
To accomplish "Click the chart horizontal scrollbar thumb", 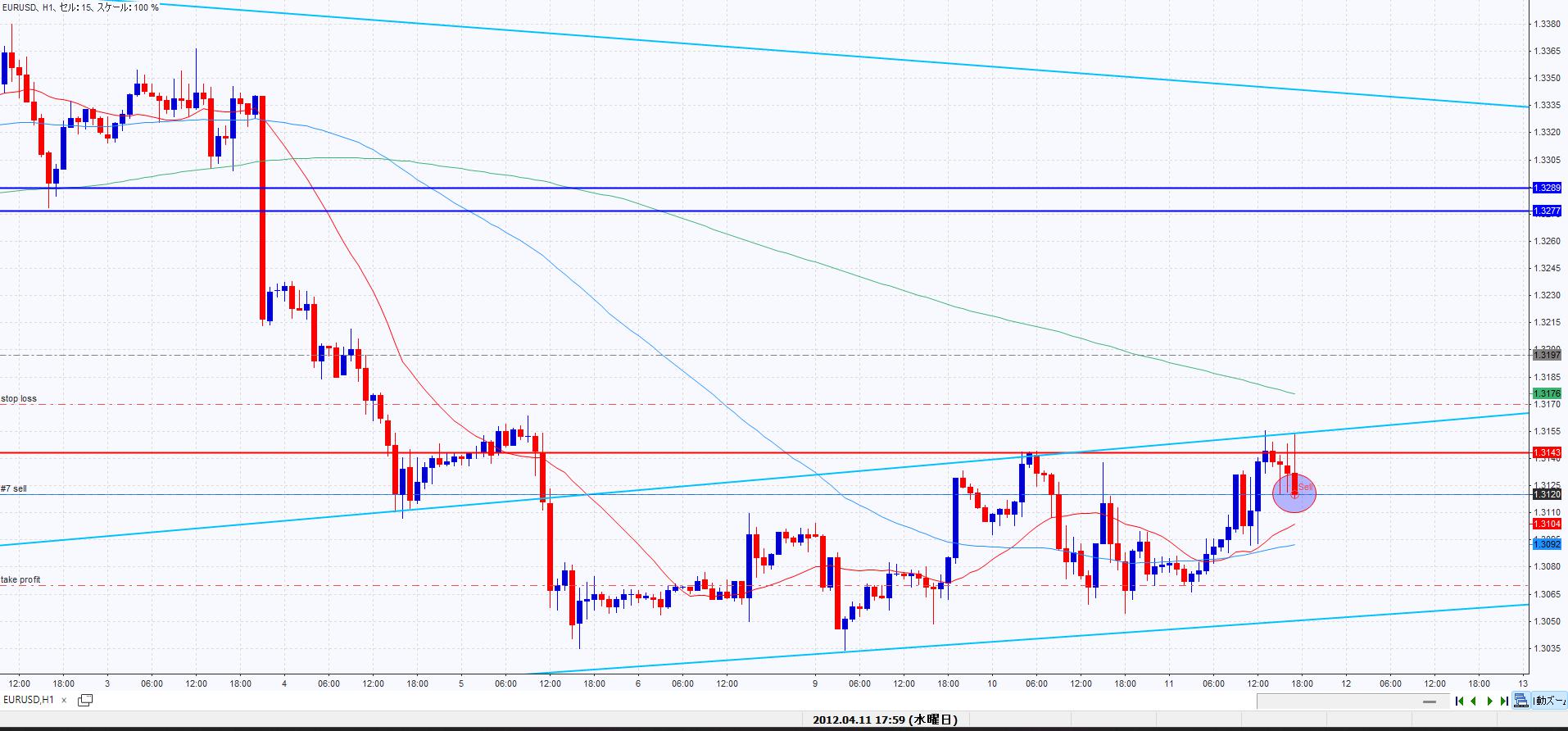I will click(x=1430, y=701).
